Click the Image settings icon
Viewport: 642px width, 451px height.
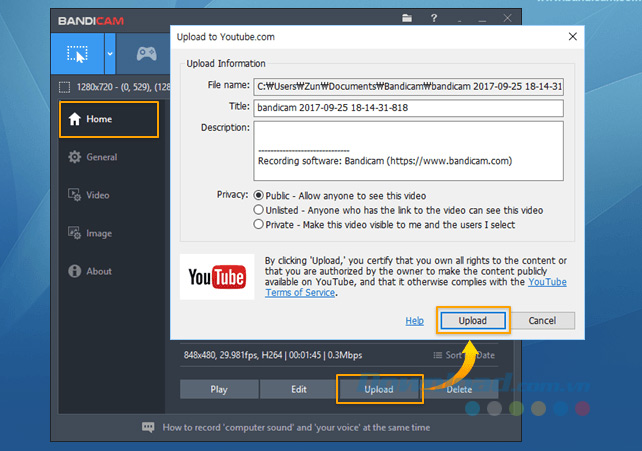tap(75, 233)
